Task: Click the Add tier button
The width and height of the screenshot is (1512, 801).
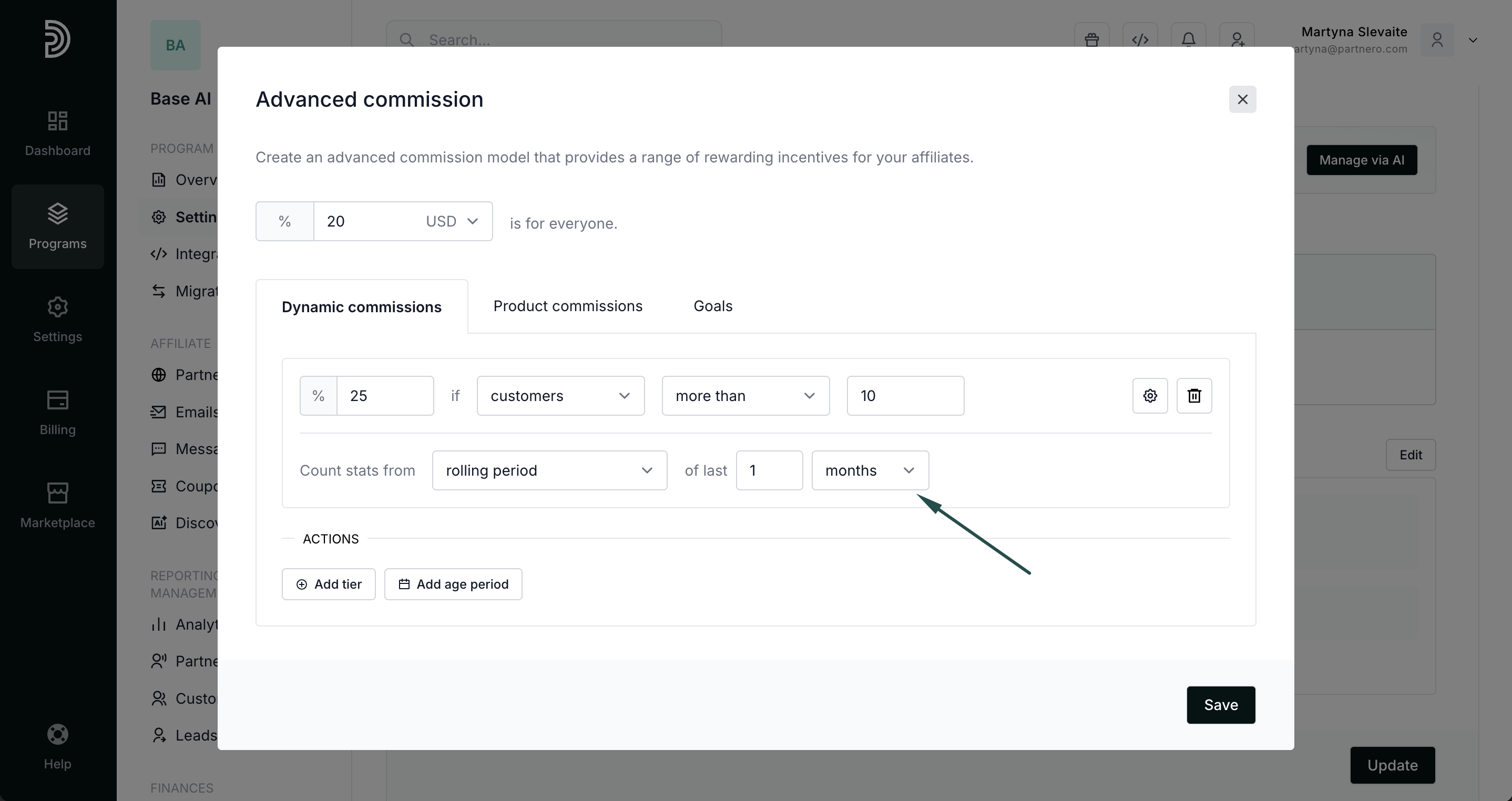Action: (x=328, y=584)
